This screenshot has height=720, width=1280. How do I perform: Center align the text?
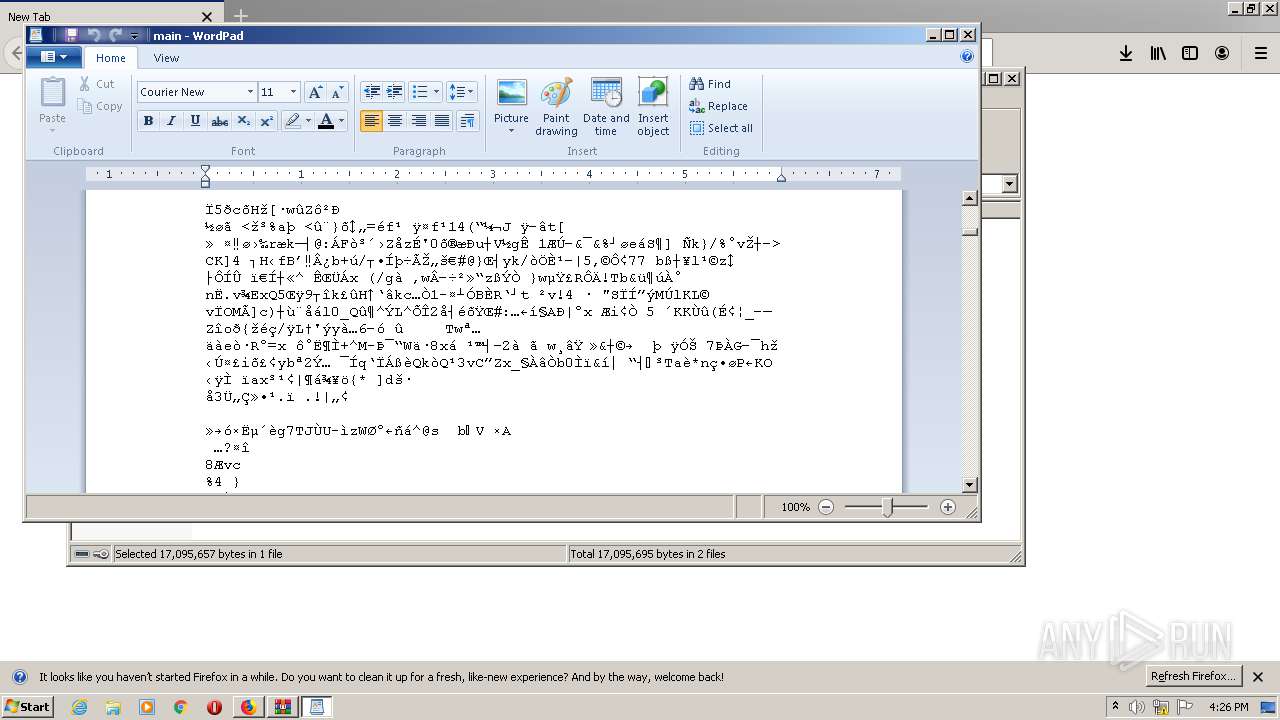[395, 121]
